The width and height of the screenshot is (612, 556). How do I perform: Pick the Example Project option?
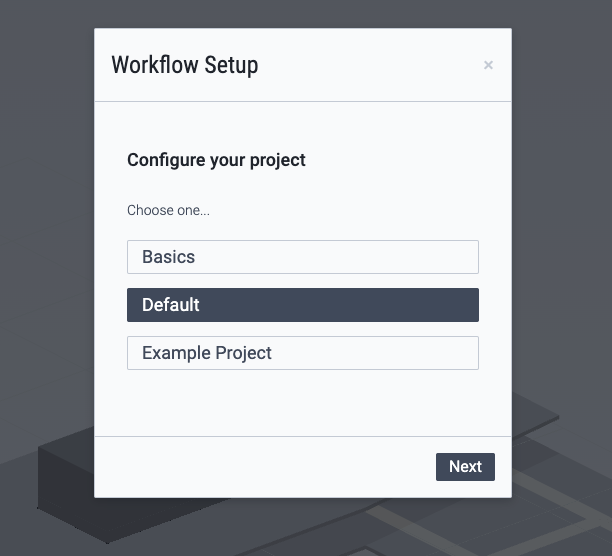(302, 353)
